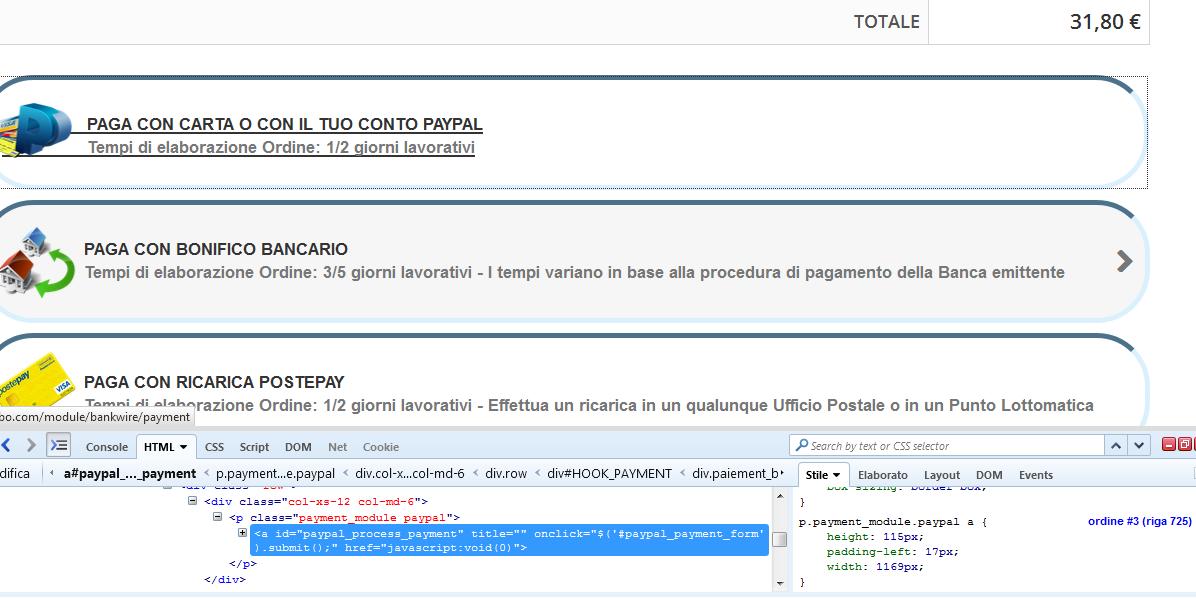Switch to the CSS tab
Screen dimensions: 1196x616
pos(214,447)
